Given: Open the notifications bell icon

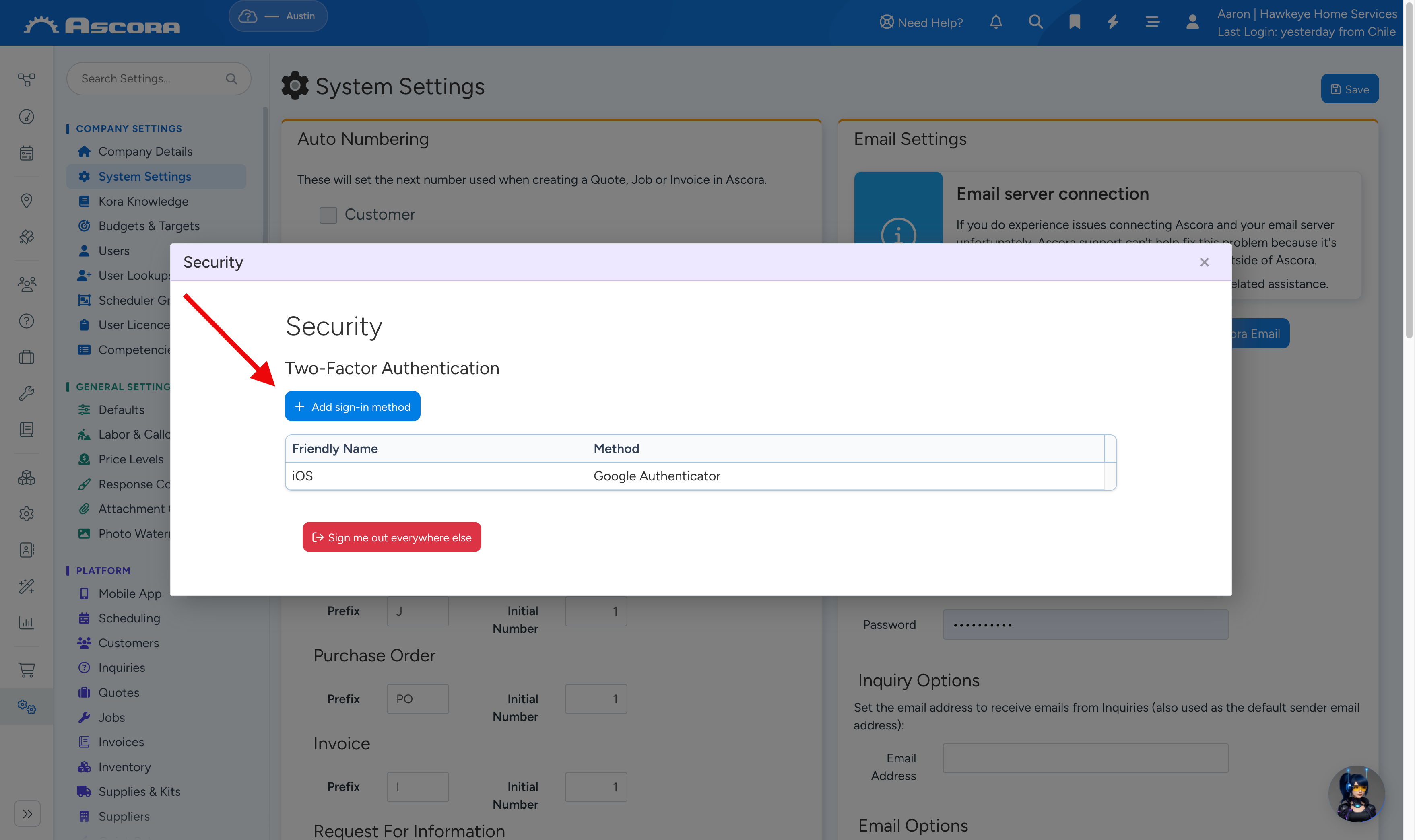Looking at the screenshot, I should coord(996,22).
